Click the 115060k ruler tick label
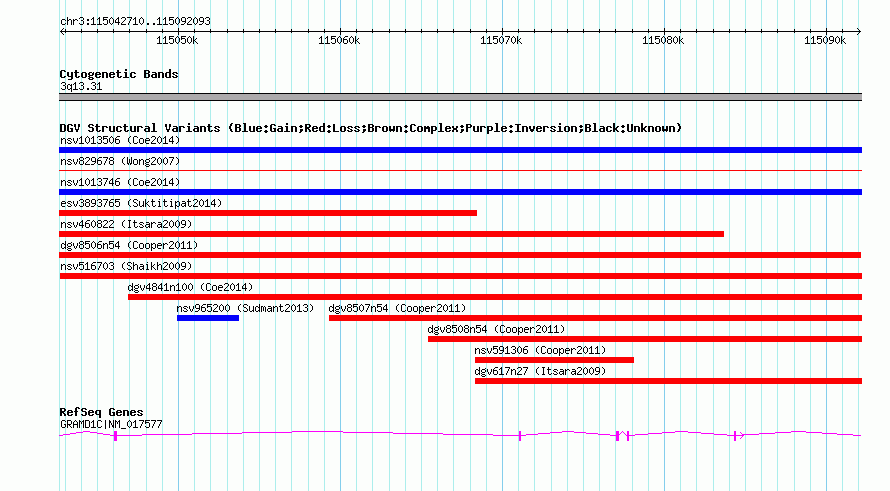This screenshot has width=890, height=491. point(339,40)
